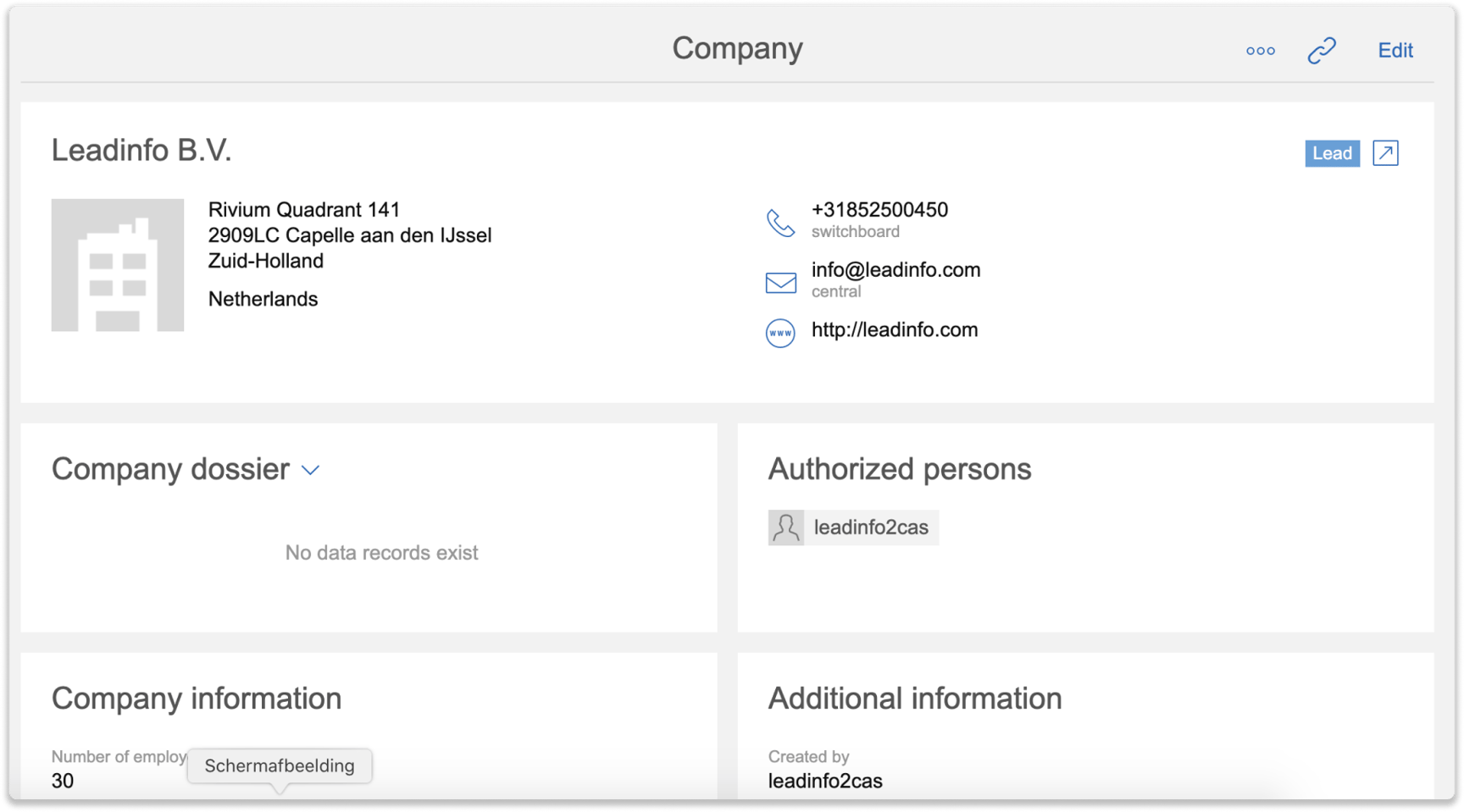Click the phone icon next to the switchboard number
This screenshot has height=812, width=1464.
tap(779, 221)
